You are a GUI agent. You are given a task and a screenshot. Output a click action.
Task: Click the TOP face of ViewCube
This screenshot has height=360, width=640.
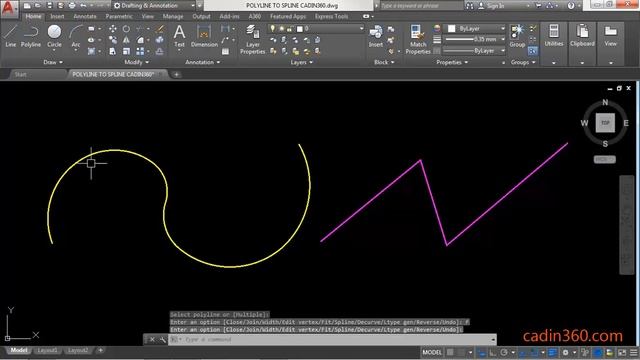pos(605,122)
